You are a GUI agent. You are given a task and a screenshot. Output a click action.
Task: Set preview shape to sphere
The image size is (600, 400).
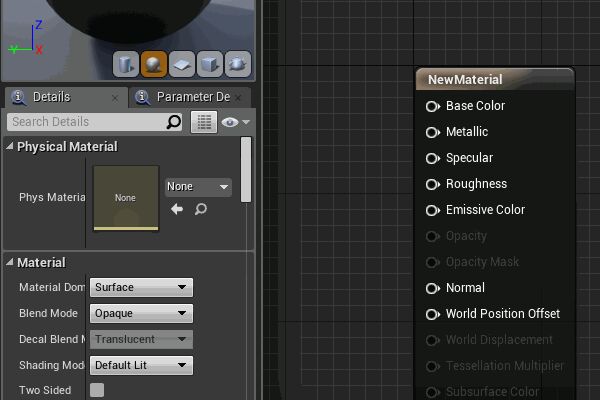tap(154, 65)
